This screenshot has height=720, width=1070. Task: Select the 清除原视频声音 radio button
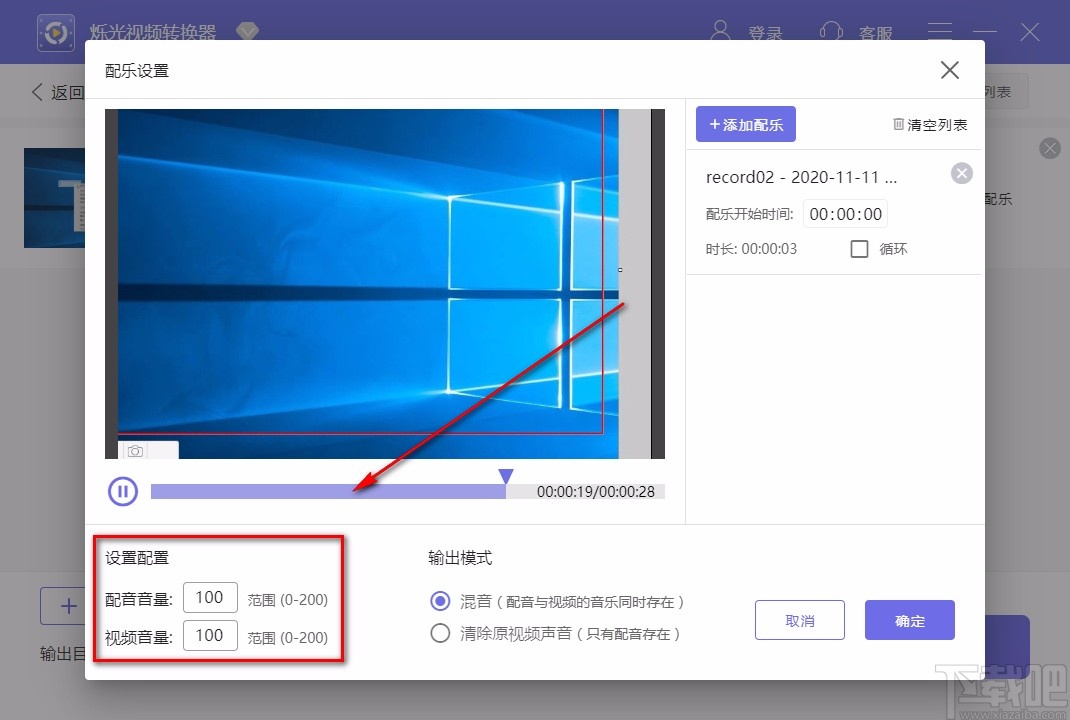click(440, 633)
